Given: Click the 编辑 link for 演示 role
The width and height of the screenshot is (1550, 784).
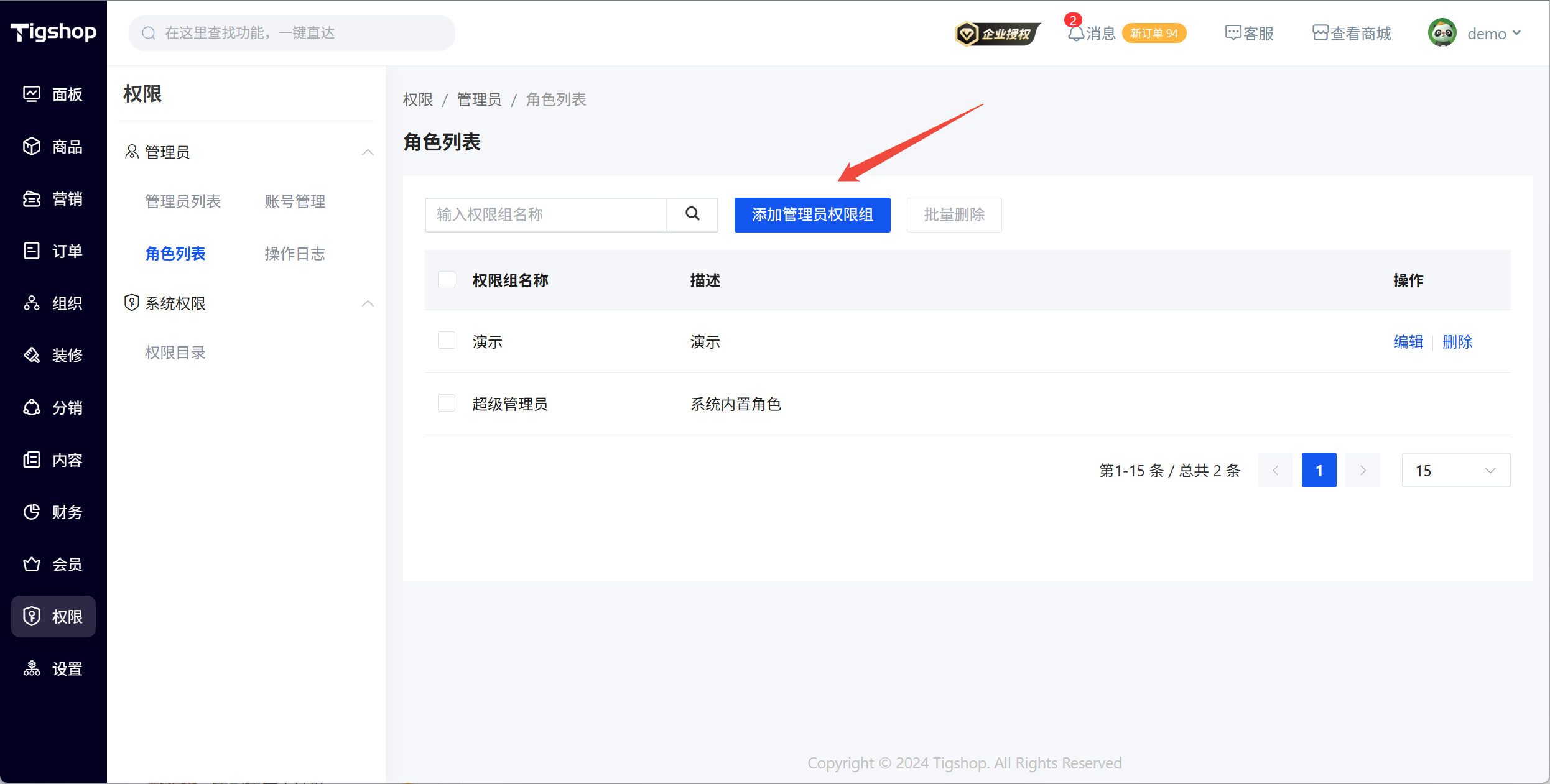Looking at the screenshot, I should click(1408, 342).
